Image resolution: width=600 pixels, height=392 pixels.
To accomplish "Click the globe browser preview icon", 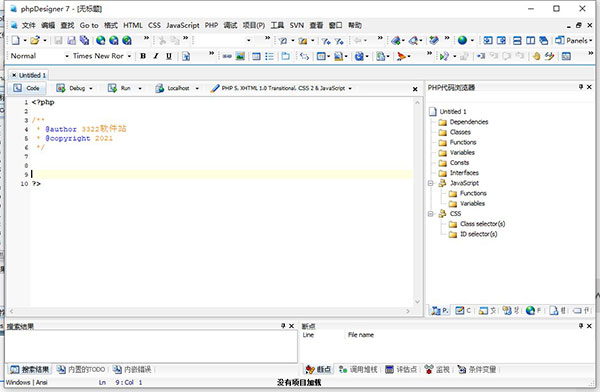I will (x=462, y=40).
